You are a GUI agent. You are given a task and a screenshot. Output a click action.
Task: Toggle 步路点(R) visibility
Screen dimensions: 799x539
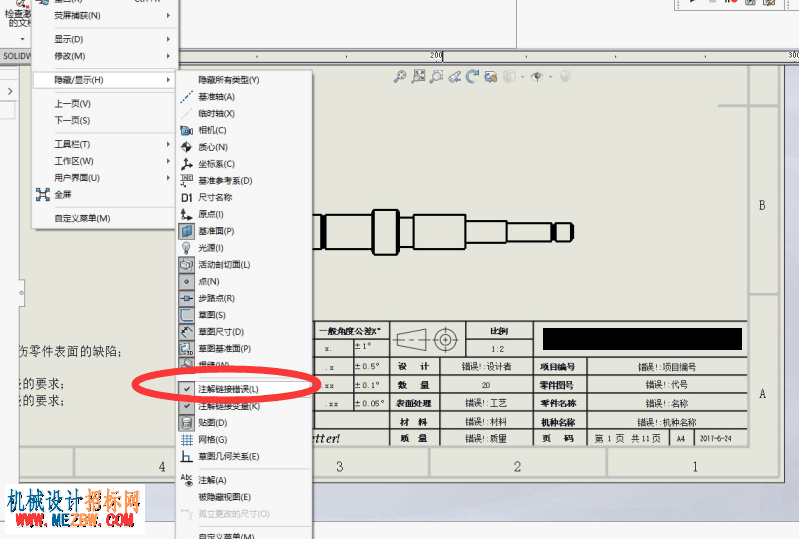click(187, 299)
